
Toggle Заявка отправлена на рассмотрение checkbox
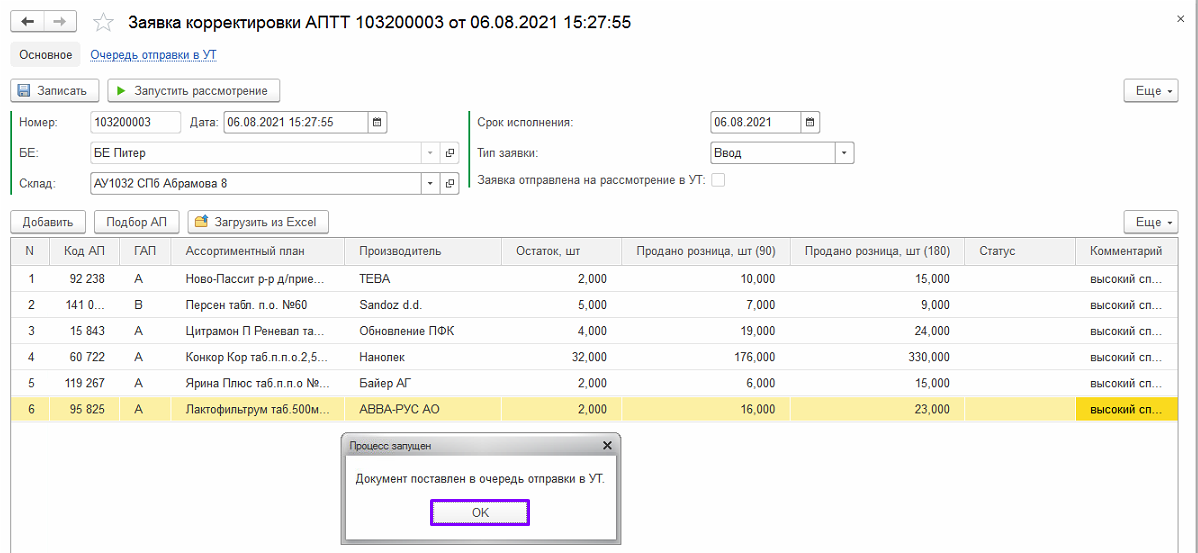click(x=717, y=180)
